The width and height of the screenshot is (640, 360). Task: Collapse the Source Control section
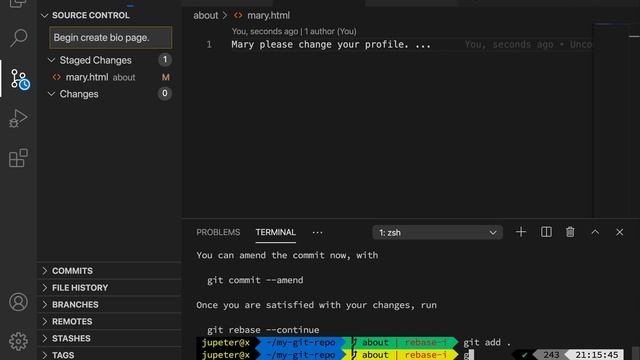[x=44, y=16]
